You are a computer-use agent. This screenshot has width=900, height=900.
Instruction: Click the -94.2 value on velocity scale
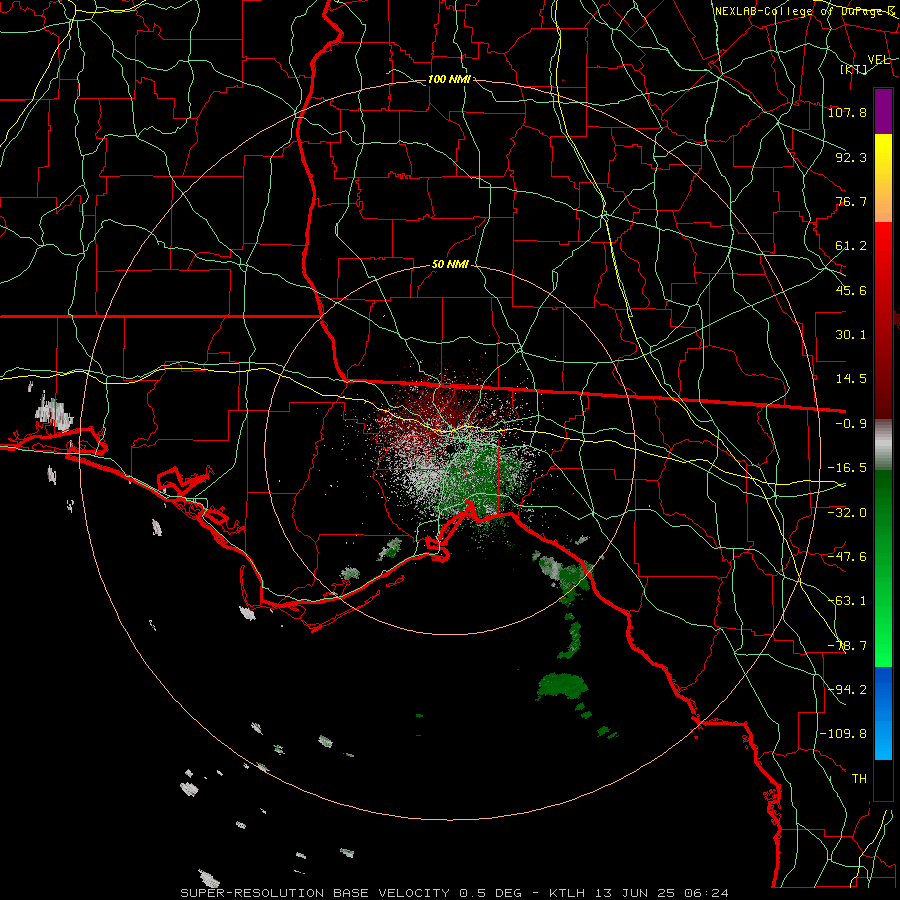coord(847,690)
